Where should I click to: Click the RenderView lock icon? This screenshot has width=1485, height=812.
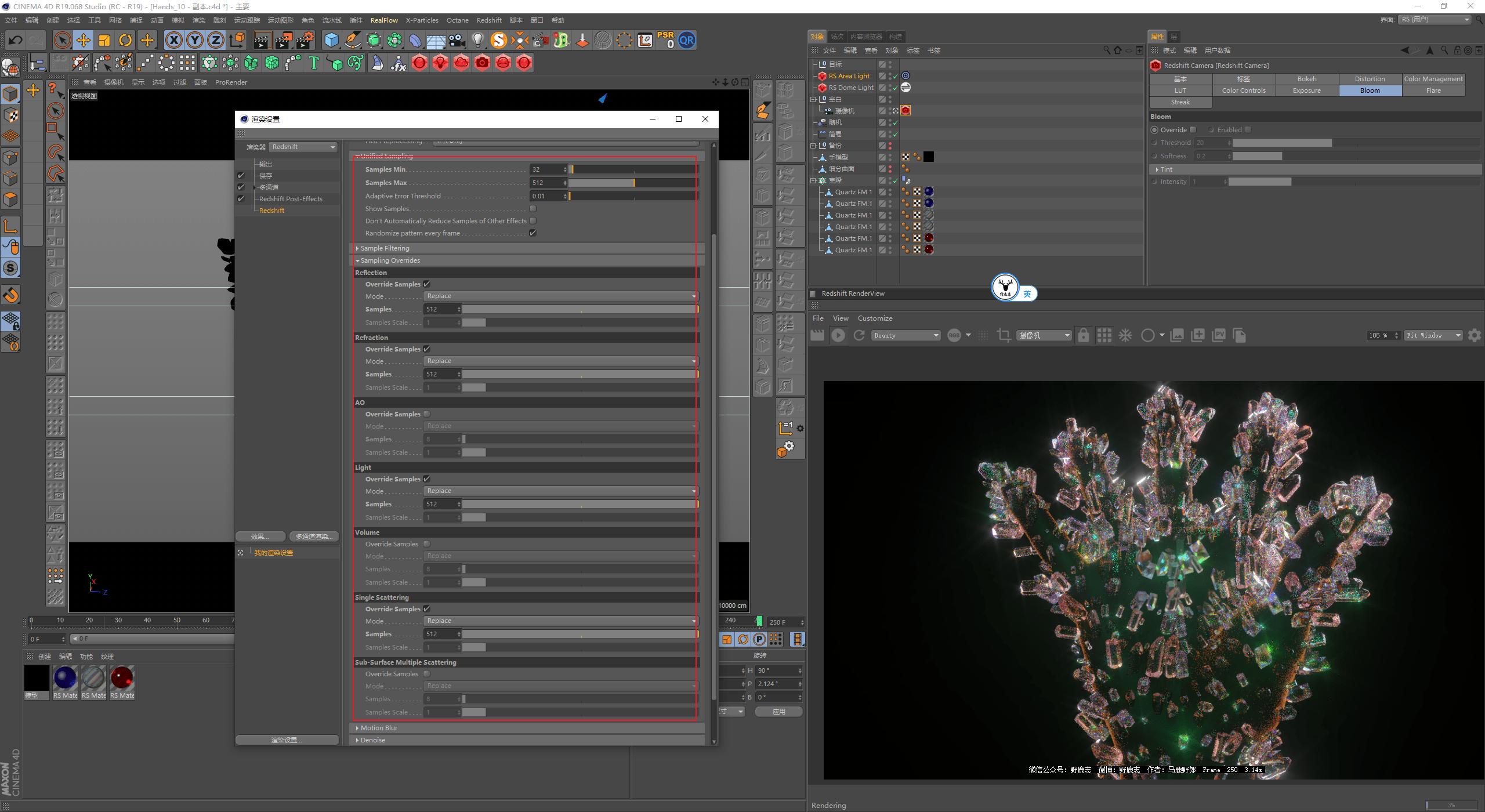(1083, 335)
